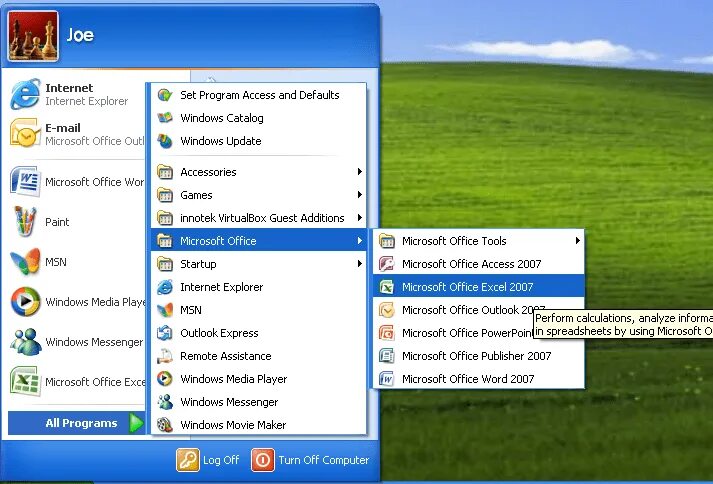Expand the Microsoft Office submenu arrow
The width and height of the screenshot is (713, 484).
click(359, 241)
